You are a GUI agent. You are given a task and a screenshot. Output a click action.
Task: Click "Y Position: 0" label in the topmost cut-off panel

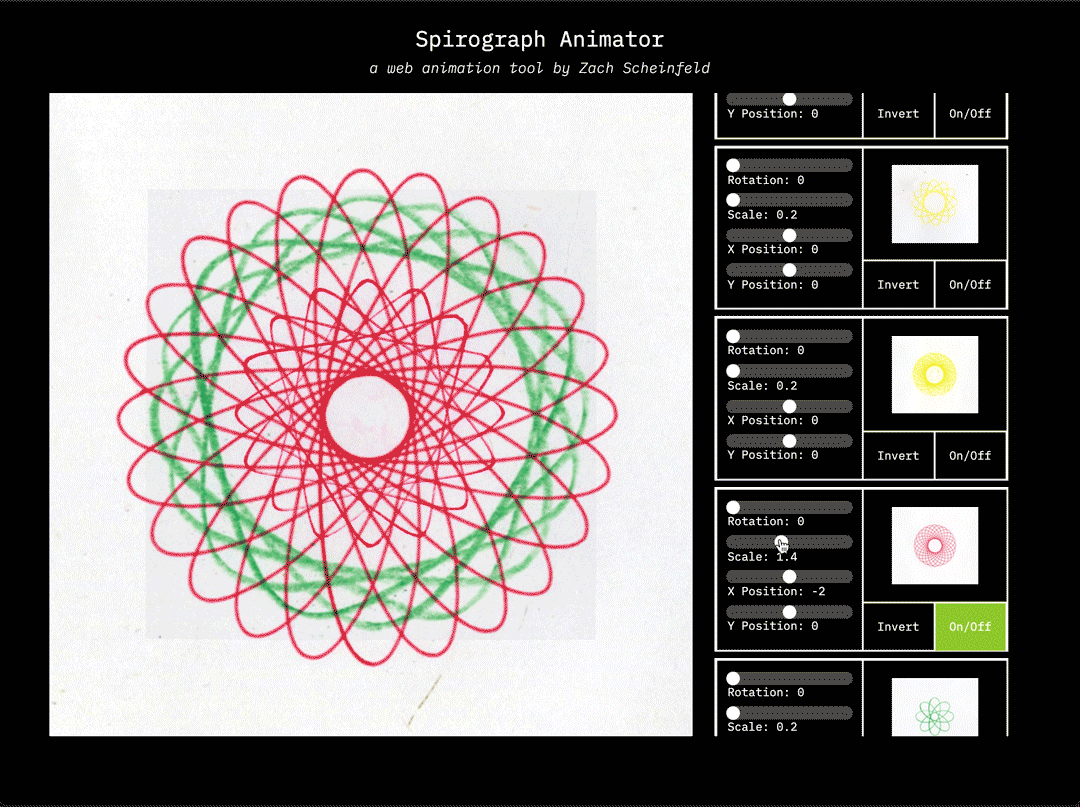(x=773, y=114)
